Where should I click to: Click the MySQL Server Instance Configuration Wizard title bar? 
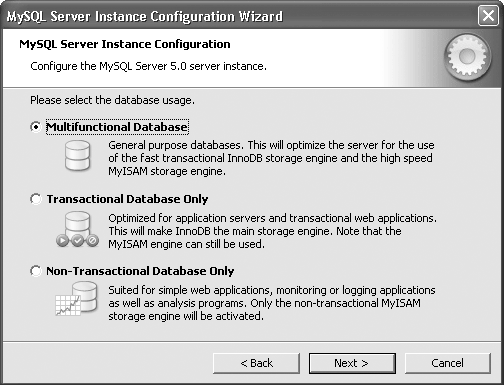240,16
